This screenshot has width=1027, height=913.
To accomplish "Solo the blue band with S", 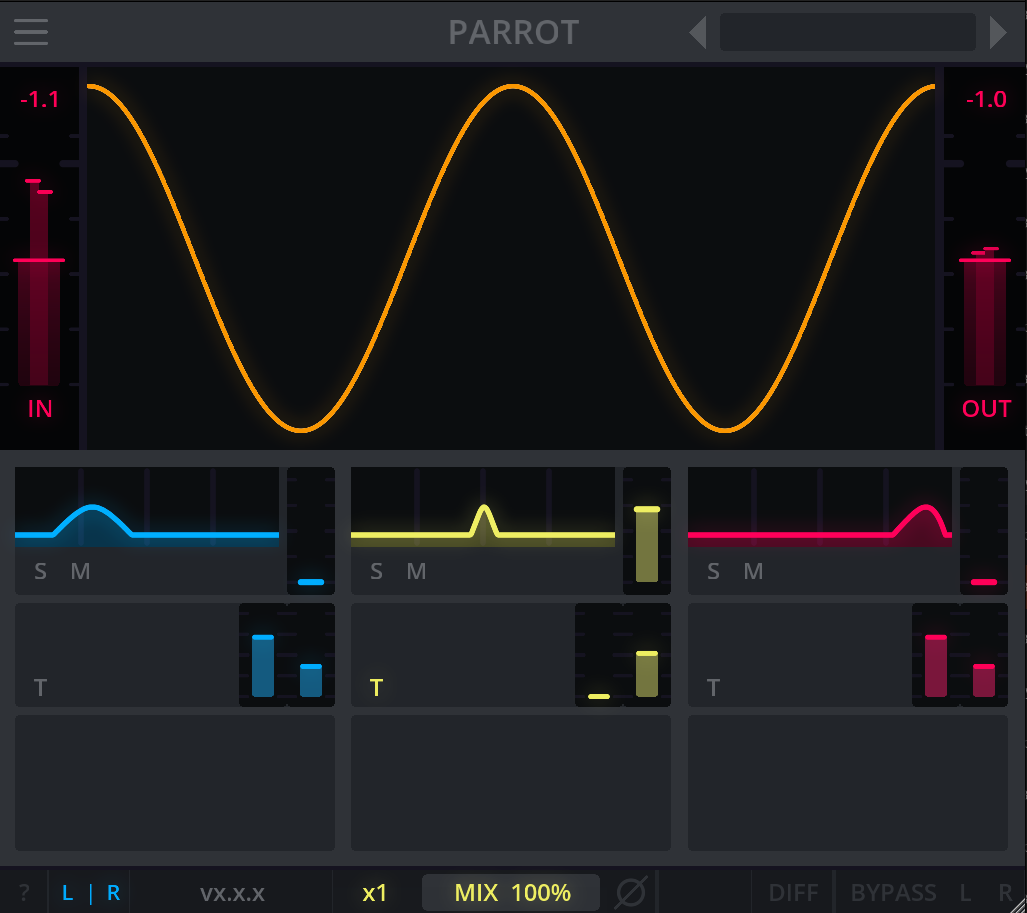I will (x=40, y=571).
